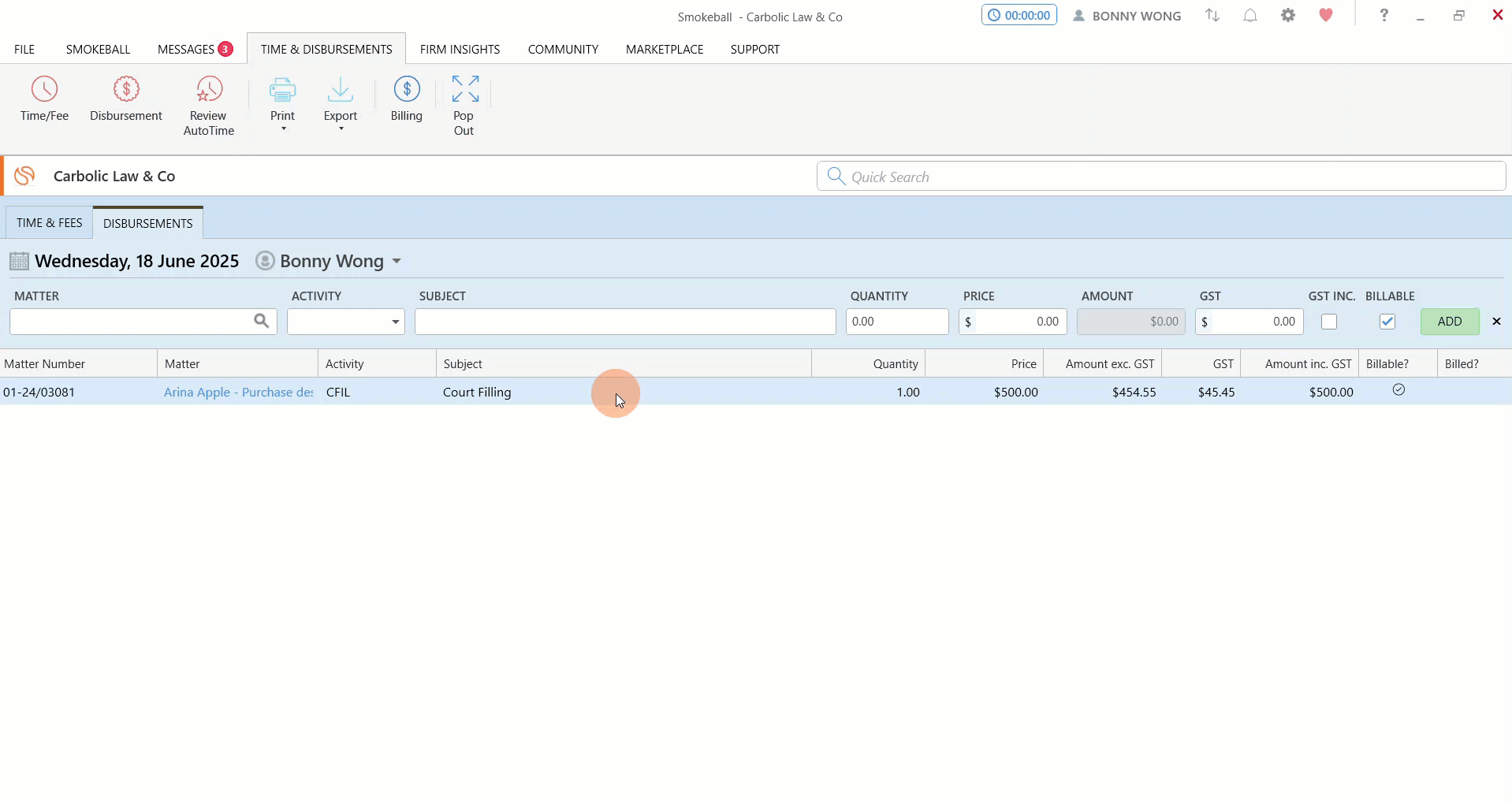Open the Time/Fee entry tool
Viewport: 1512px width, 804px height.
tap(44, 99)
